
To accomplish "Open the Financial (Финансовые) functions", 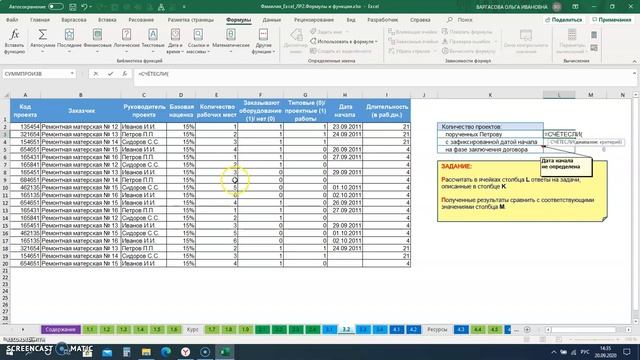I will [x=97, y=42].
